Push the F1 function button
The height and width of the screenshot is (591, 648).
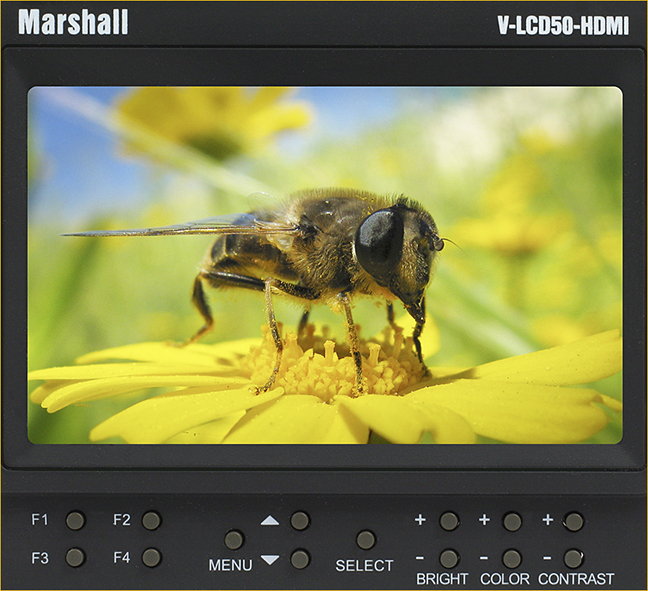[75, 520]
